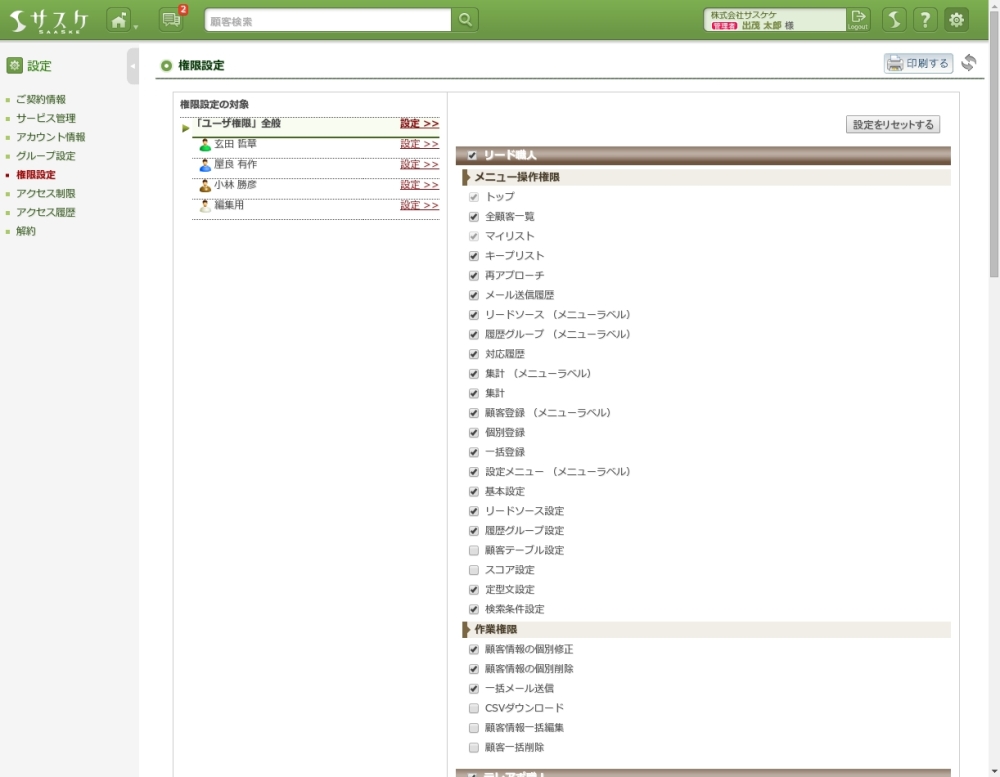Focus the 顧客検索 search field
The height and width of the screenshot is (777, 1000).
coord(328,20)
